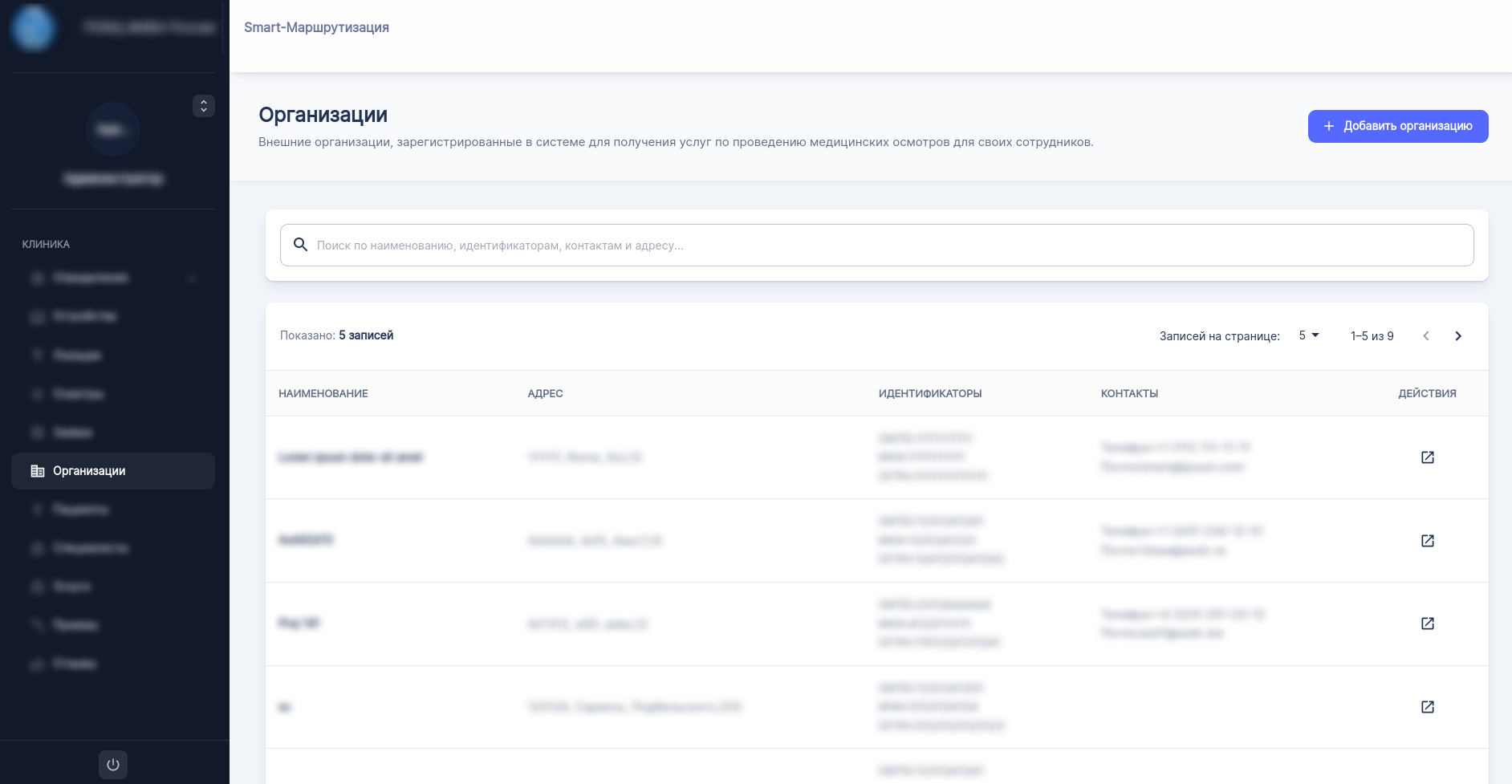The width and height of the screenshot is (1512, 784).
Task: Open the records-per-page dropdown
Action: [x=1308, y=335]
